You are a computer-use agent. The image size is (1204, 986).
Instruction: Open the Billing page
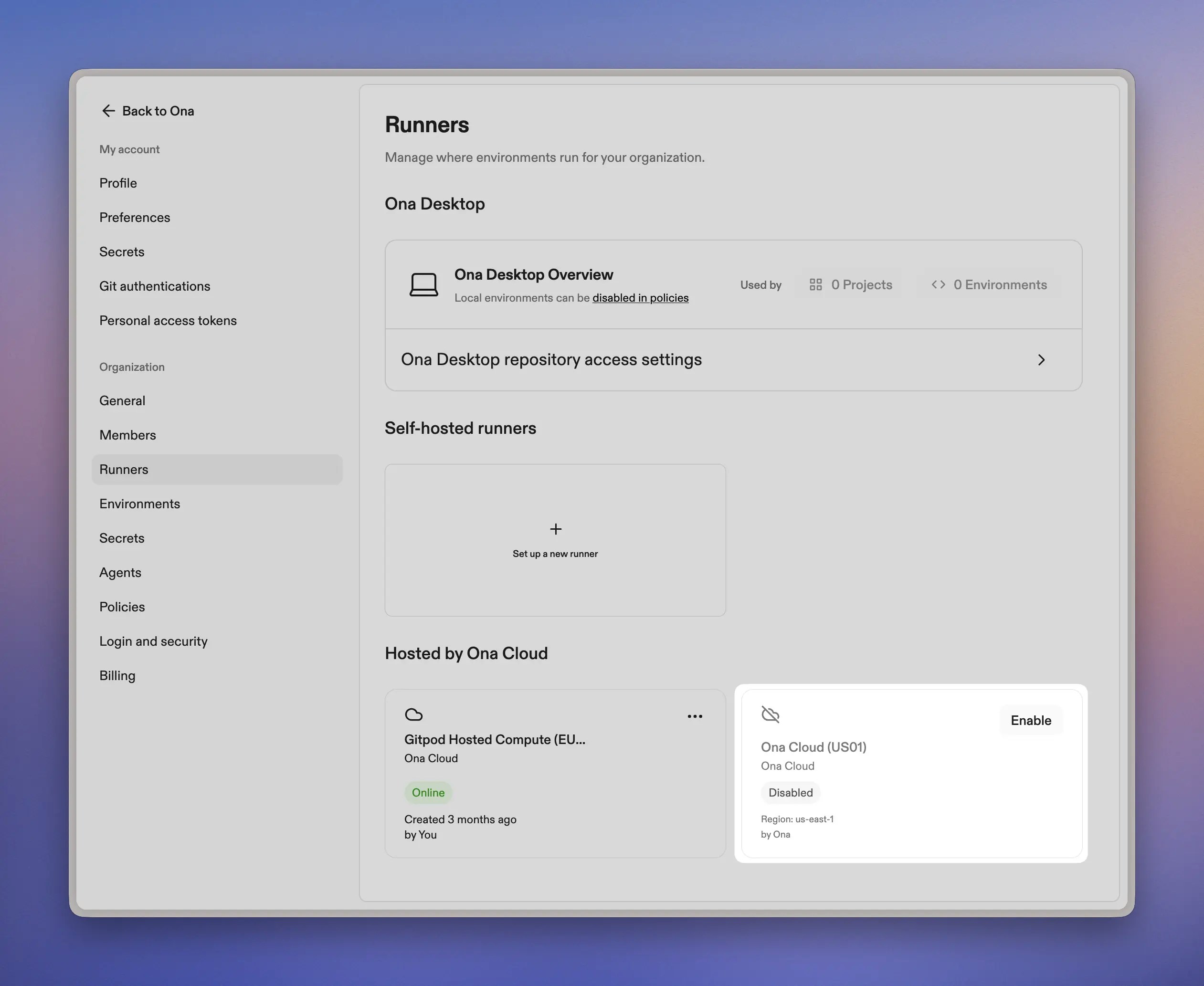click(117, 675)
